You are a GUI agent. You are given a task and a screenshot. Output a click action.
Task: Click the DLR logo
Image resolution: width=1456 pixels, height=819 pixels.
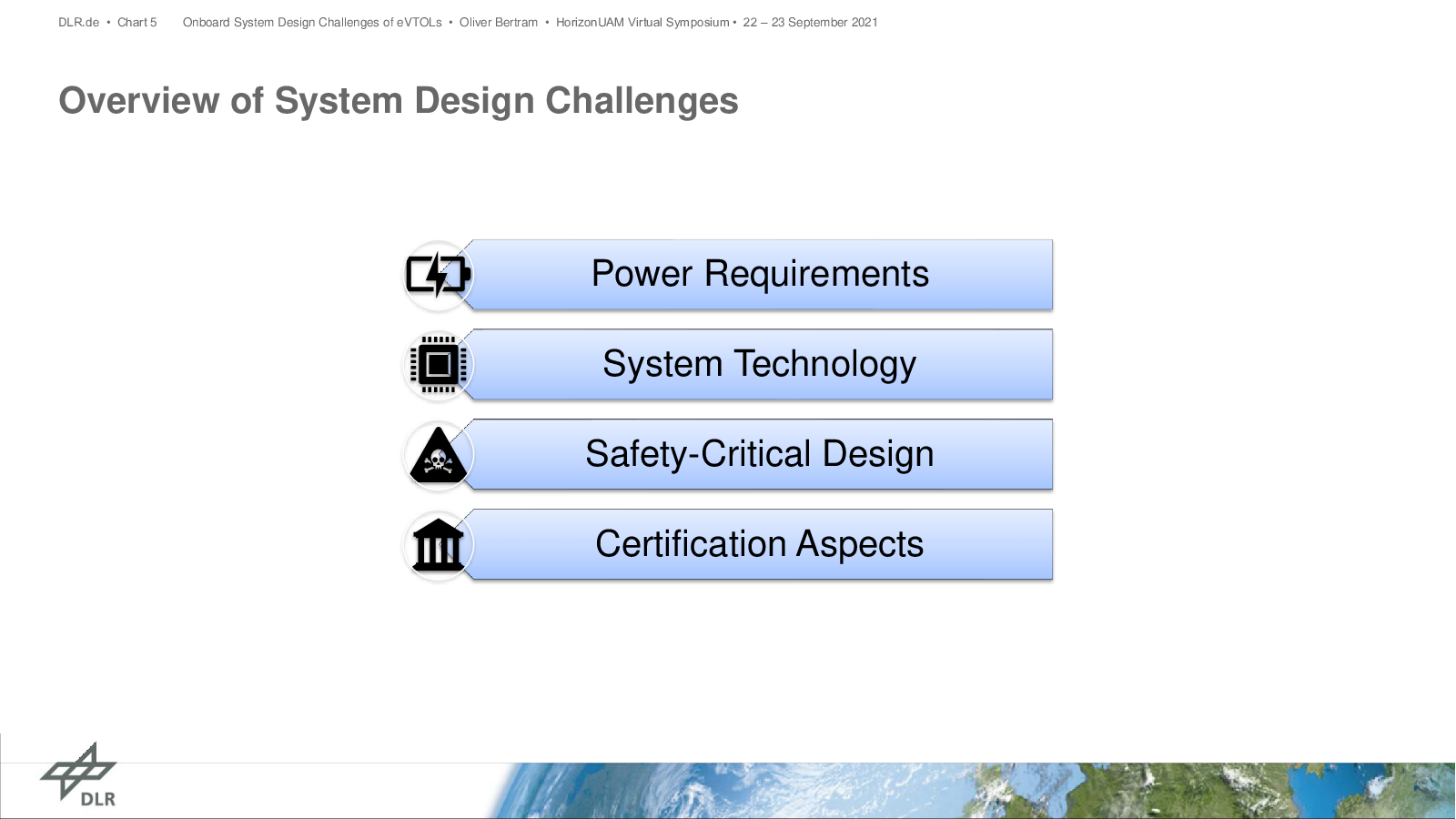78,774
